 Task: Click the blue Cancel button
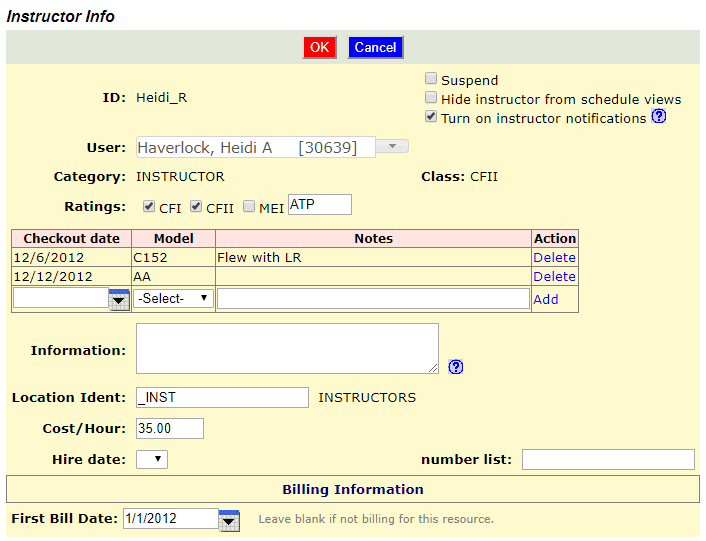(x=376, y=47)
